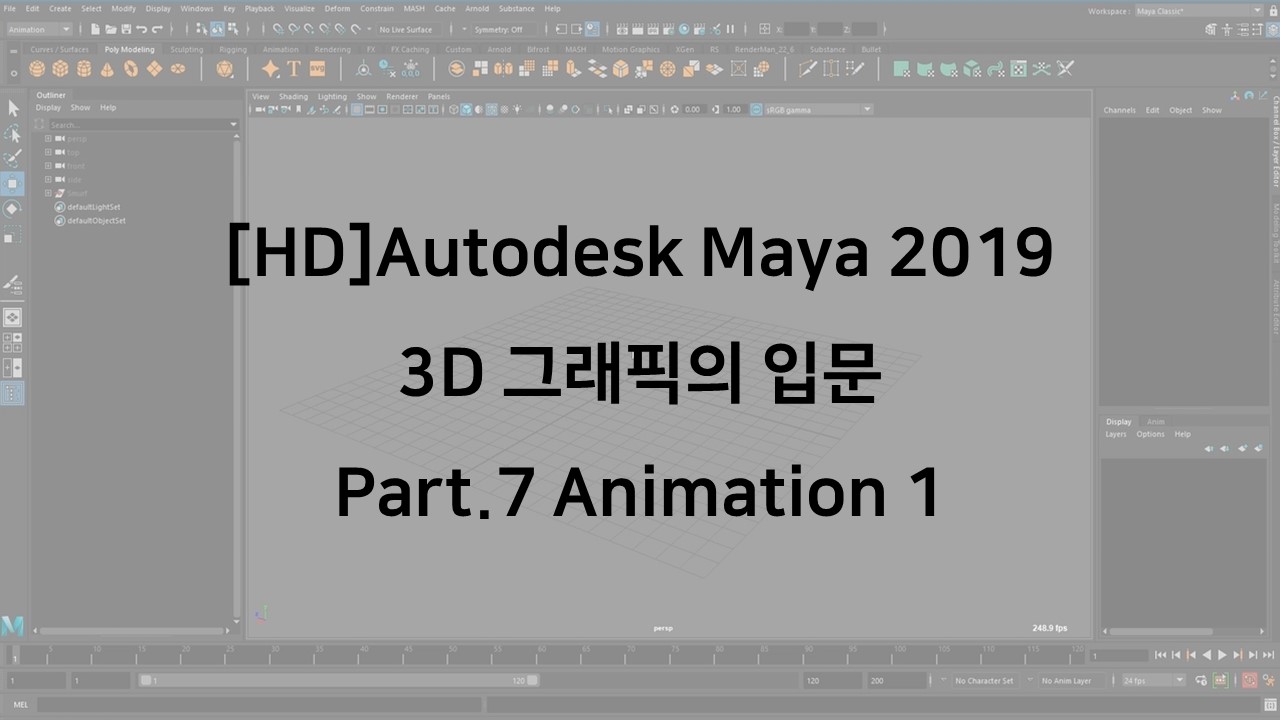1280x720 pixels.
Task: Create a polygon plane from shelf
Action: (x=154, y=69)
